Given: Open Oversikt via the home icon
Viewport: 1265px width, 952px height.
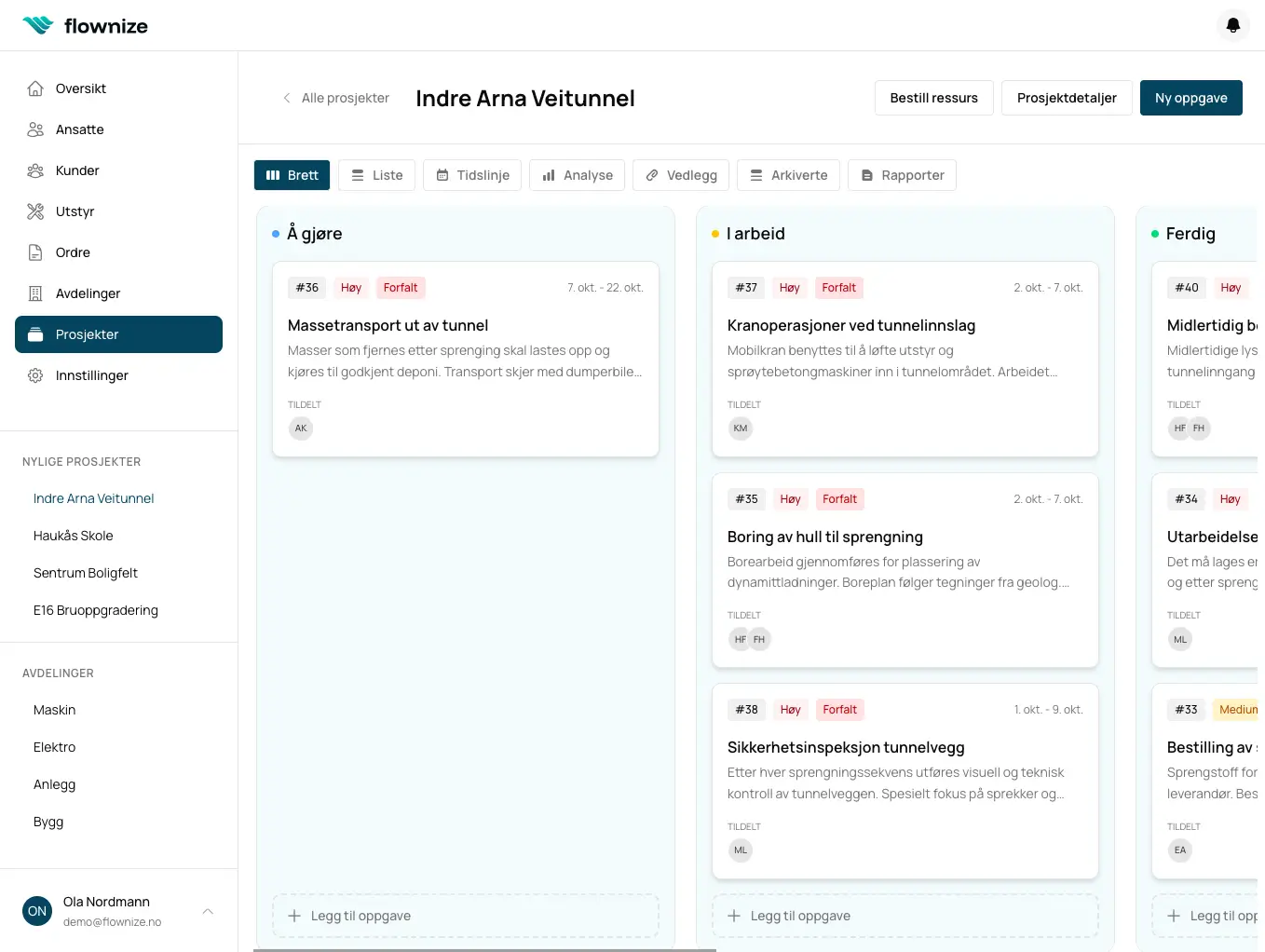Looking at the screenshot, I should coord(34,88).
